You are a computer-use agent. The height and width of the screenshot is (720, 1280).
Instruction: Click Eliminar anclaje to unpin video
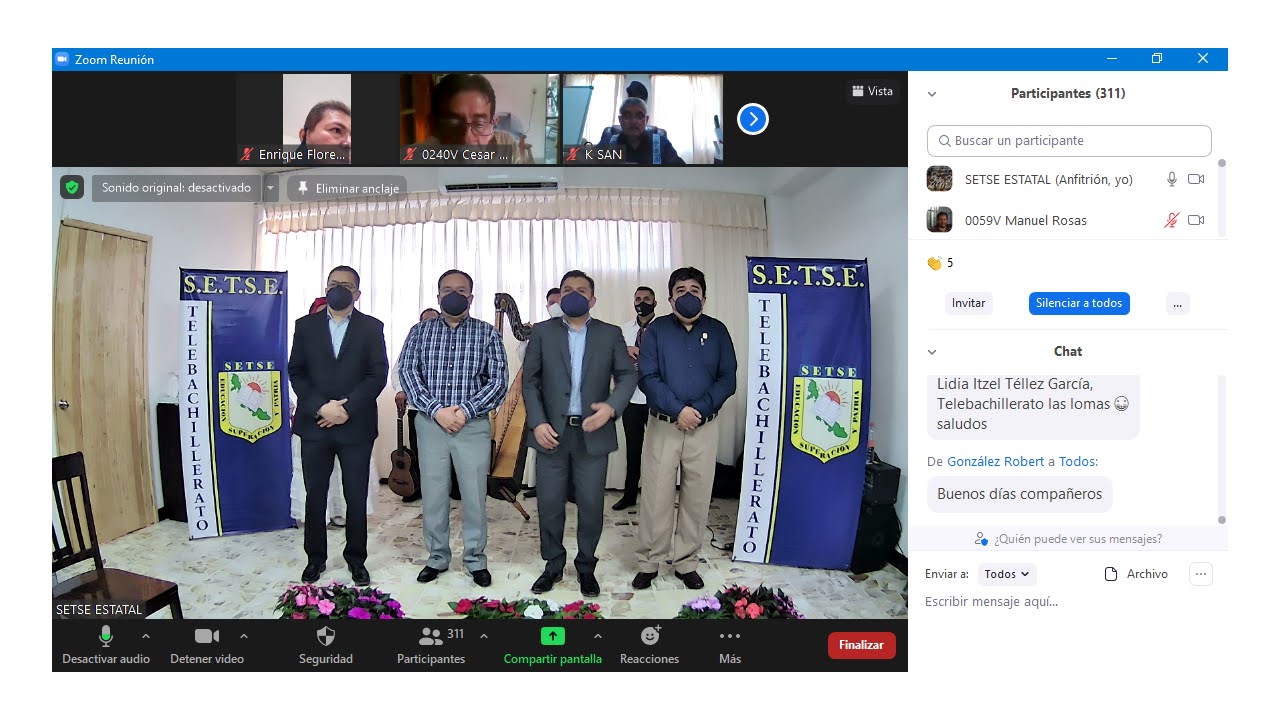[x=348, y=188]
